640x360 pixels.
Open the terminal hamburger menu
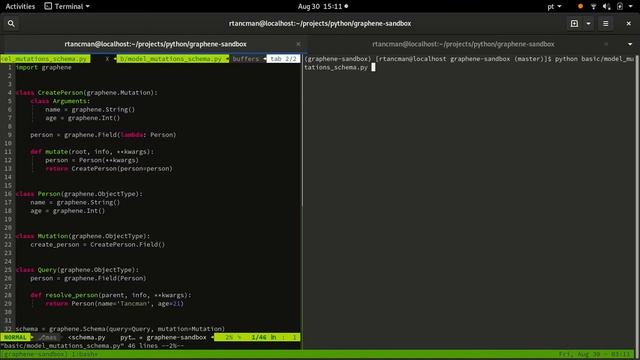606,24
